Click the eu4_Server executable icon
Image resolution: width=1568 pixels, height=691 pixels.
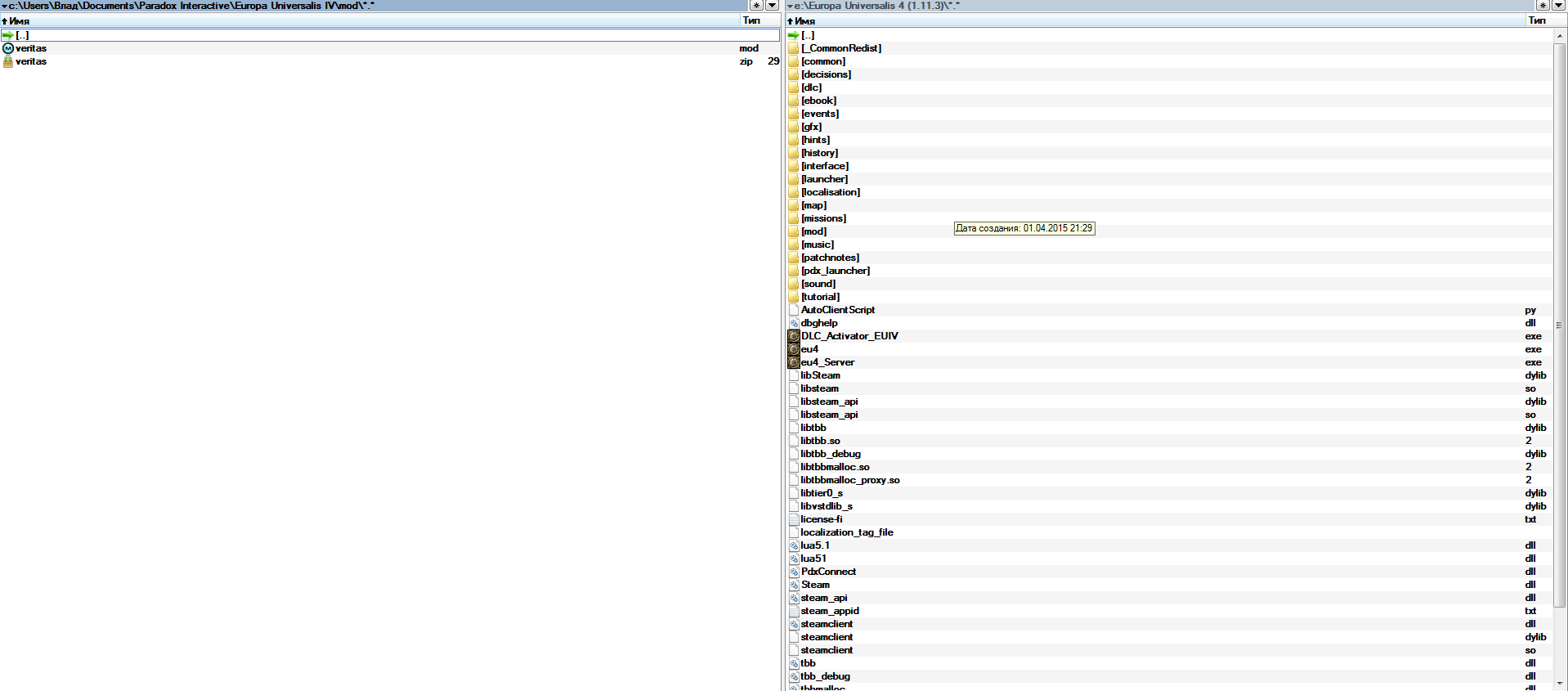tap(794, 362)
